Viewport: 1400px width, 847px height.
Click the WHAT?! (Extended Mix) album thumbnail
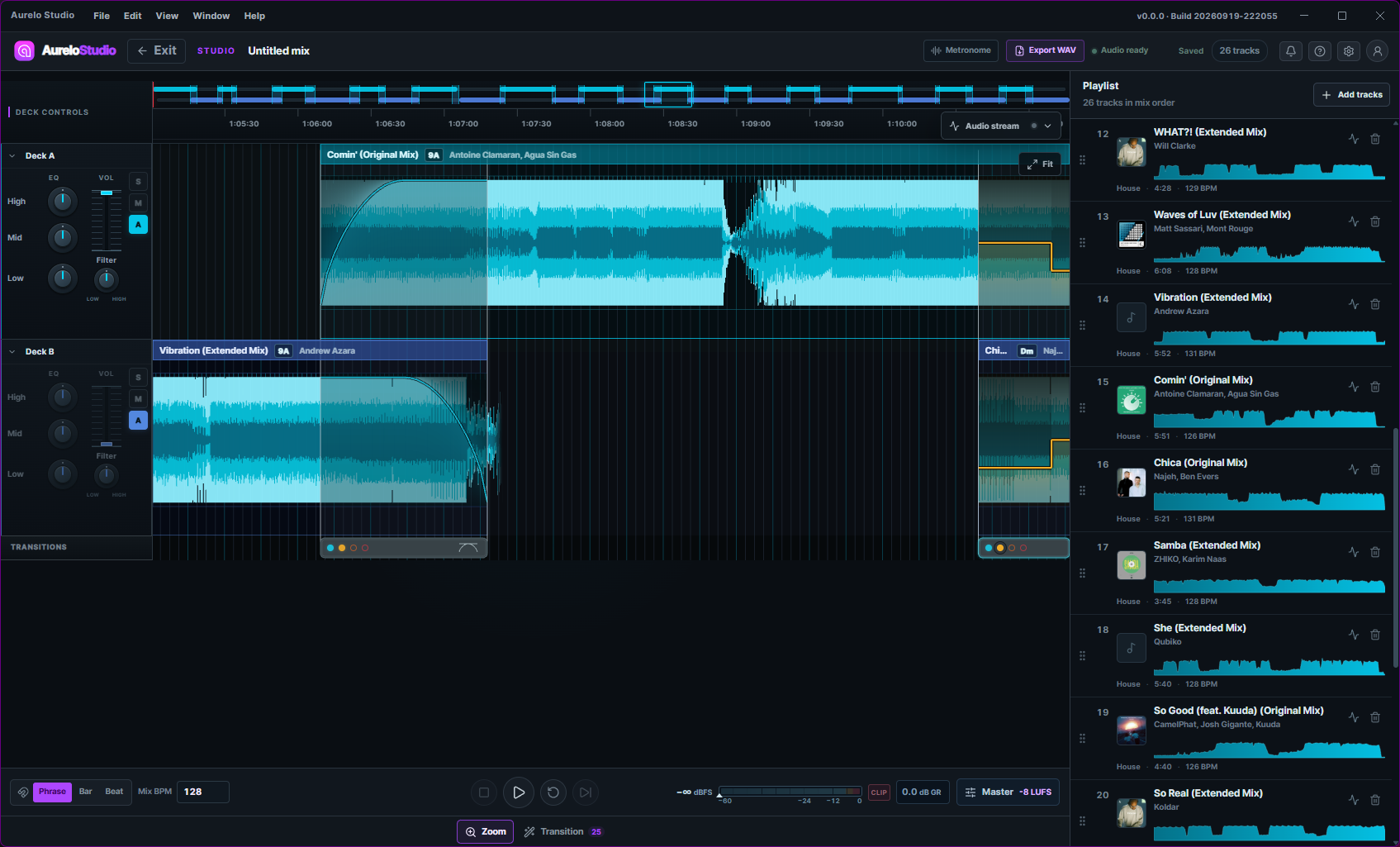pos(1132,152)
